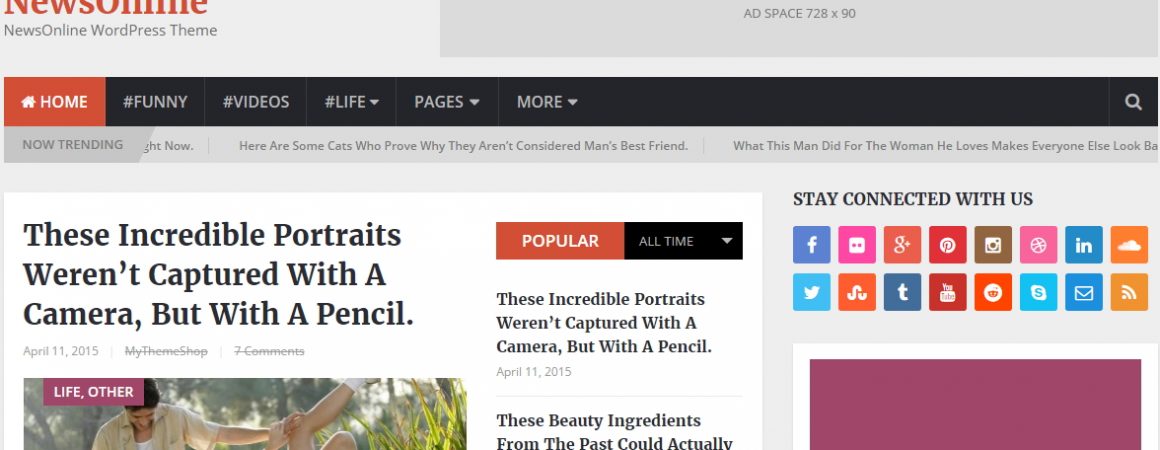Open the Flickr social icon
The image size is (1160, 450).
coord(857,245)
